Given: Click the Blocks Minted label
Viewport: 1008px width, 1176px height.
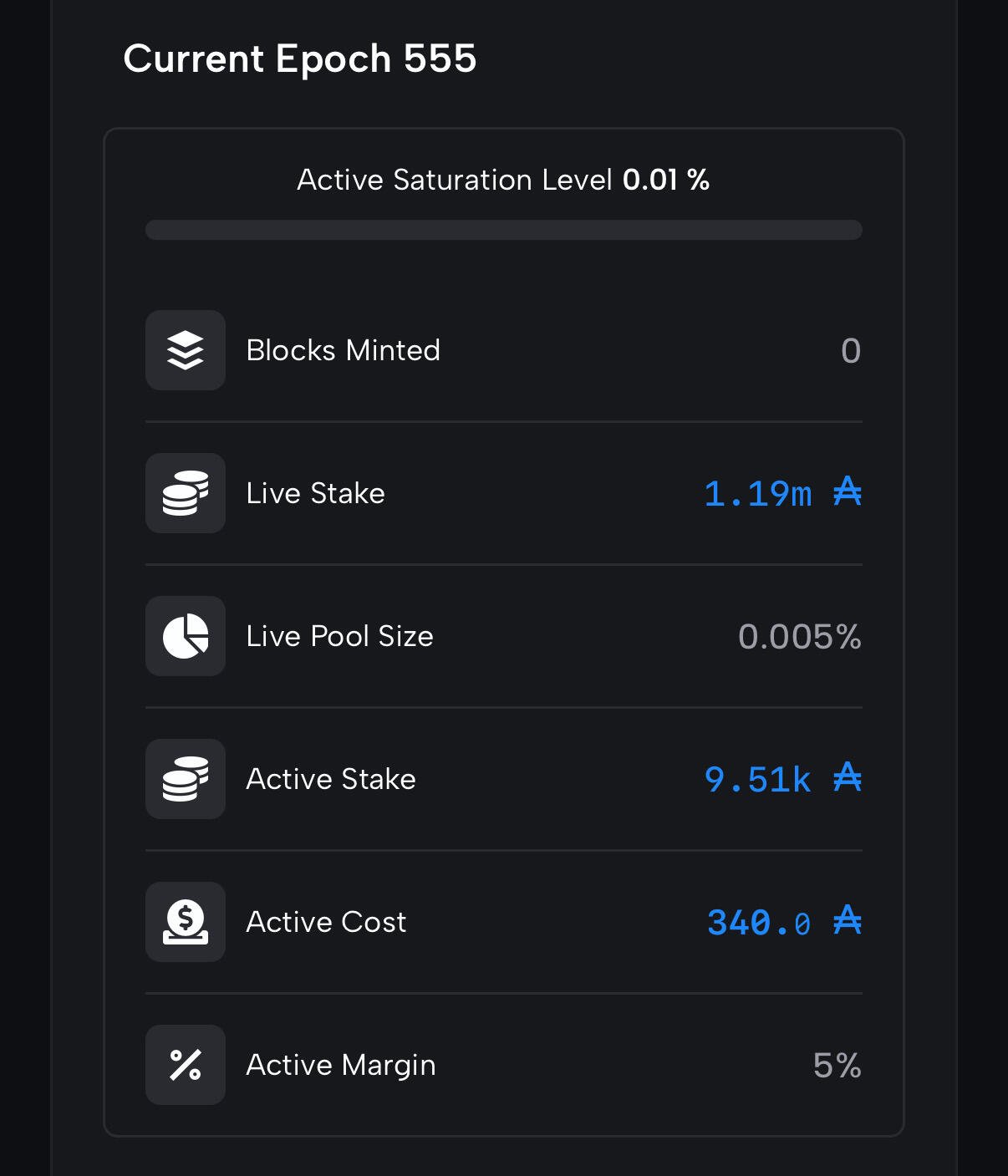Looking at the screenshot, I should (x=344, y=350).
